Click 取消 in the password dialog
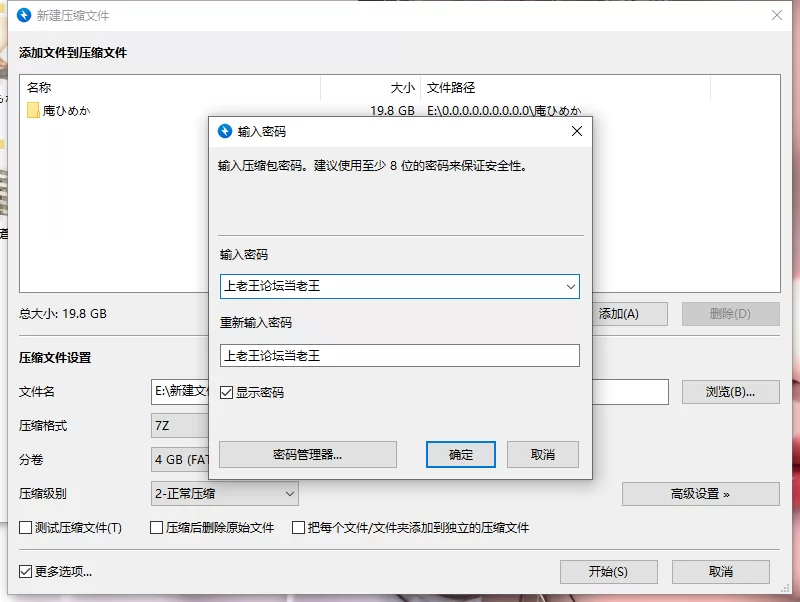Screen dimensions: 800x602 click(x=543, y=455)
